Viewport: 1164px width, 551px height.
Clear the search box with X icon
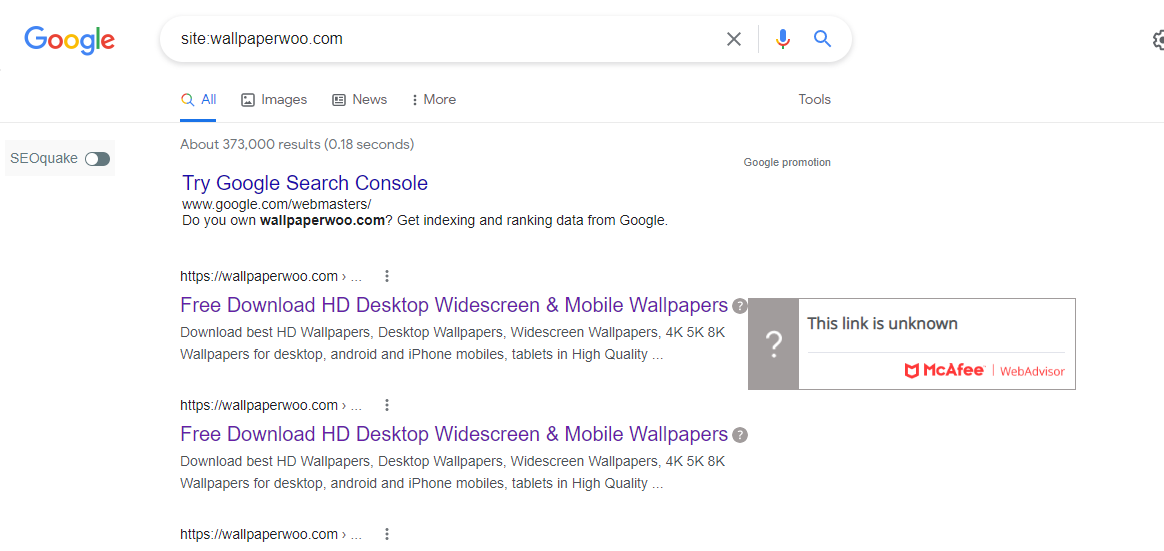(x=733, y=39)
